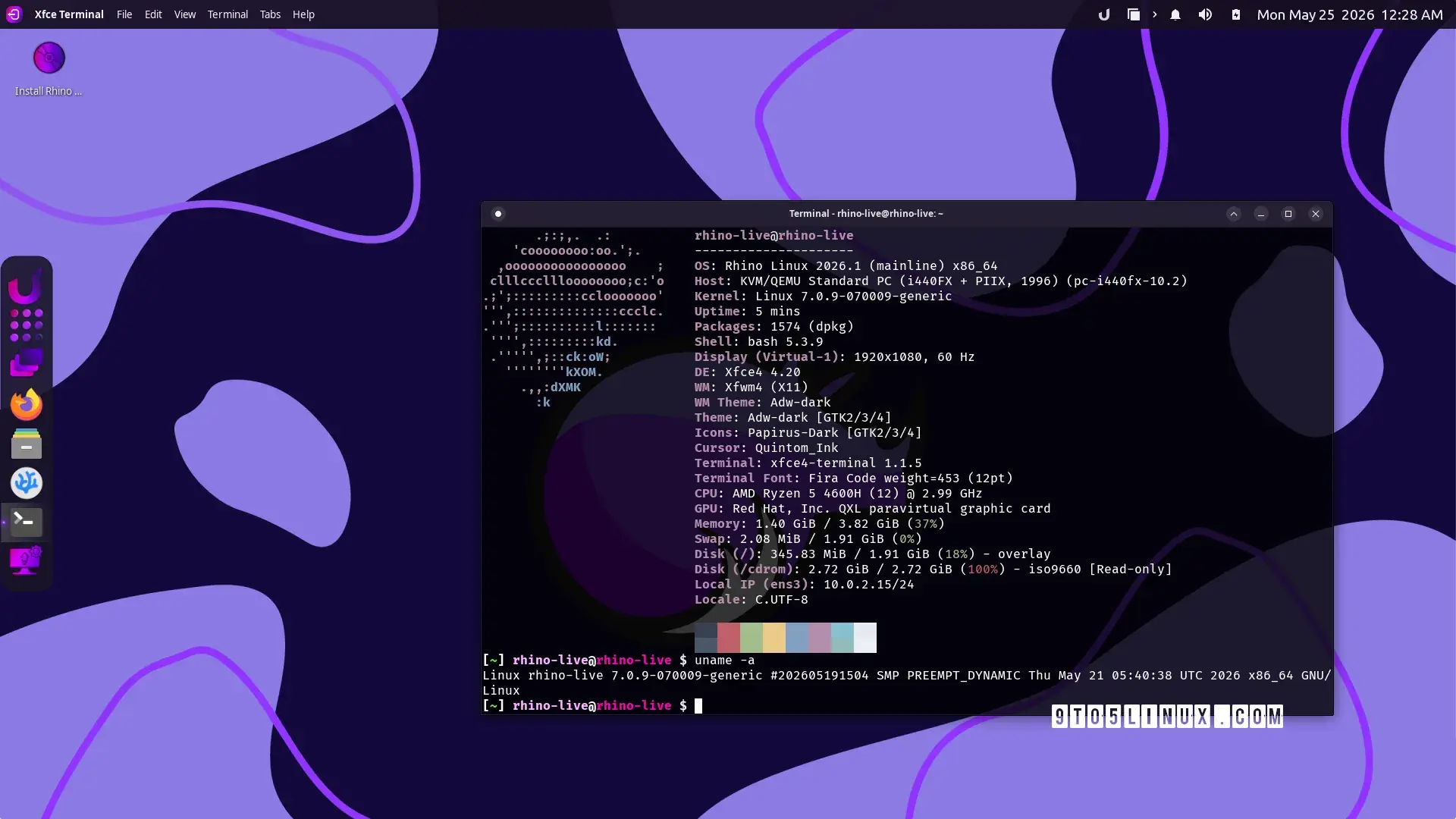Click the 'Shell: bash 5.3.9' line

point(758,342)
